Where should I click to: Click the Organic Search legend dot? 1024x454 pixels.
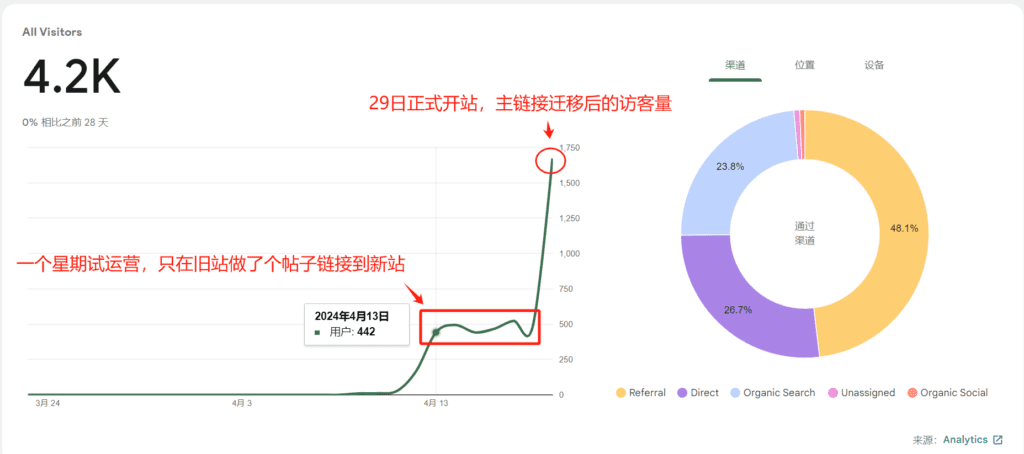(737, 393)
